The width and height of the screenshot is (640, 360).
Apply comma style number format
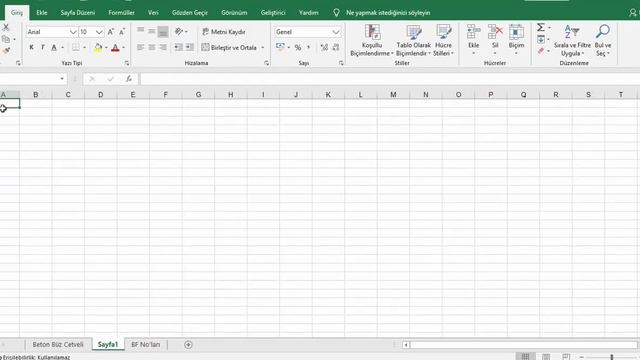309,47
